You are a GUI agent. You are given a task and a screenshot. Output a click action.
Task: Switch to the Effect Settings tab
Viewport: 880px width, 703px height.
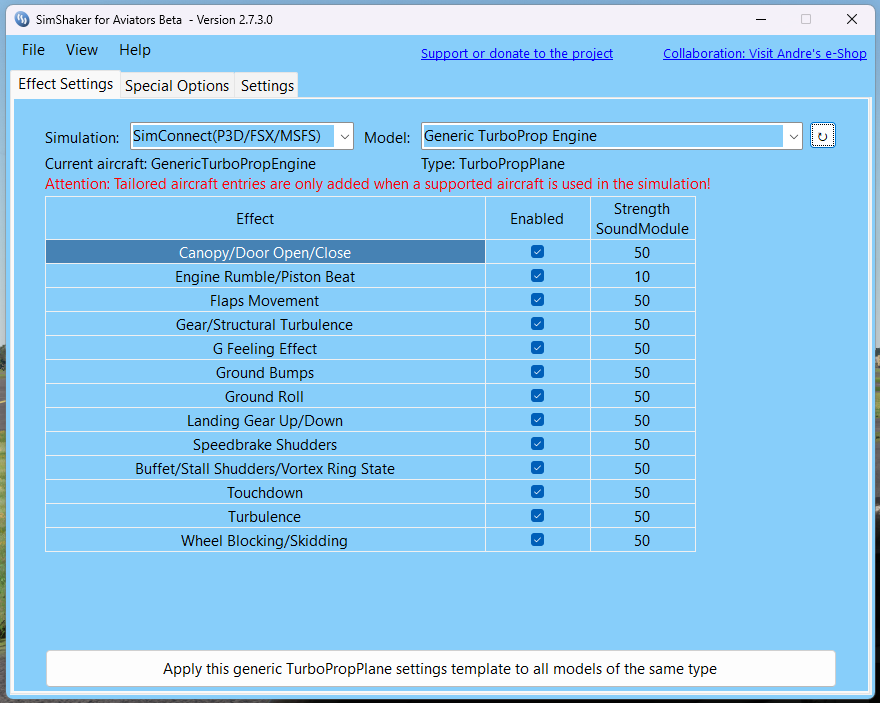tap(66, 84)
